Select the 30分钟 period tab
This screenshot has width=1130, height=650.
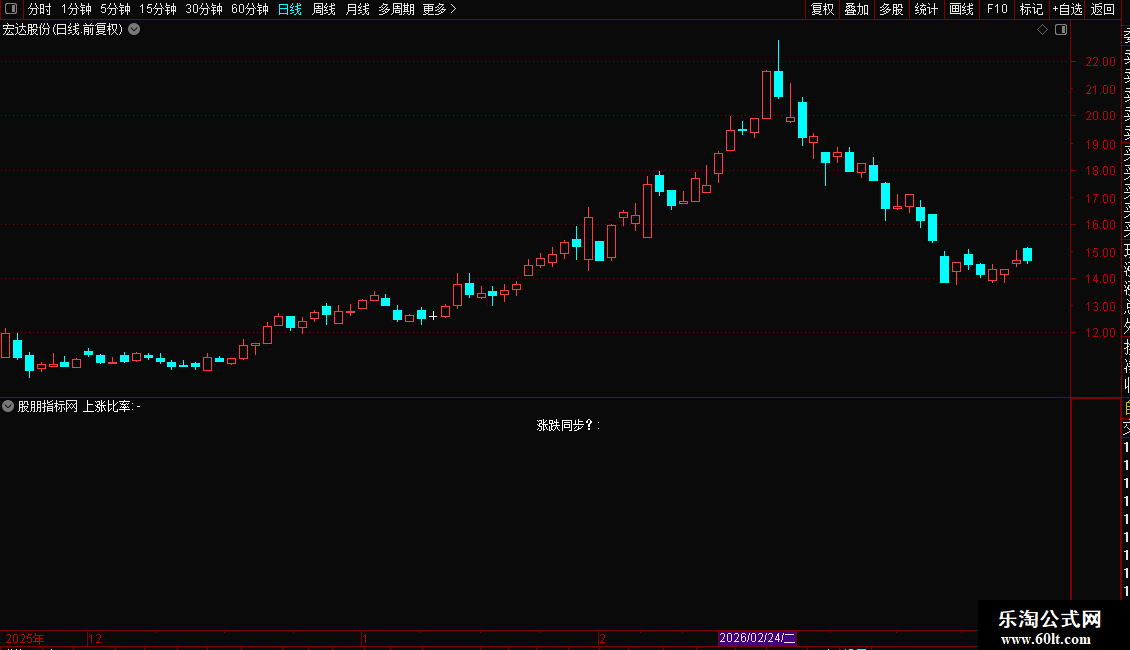click(x=204, y=9)
